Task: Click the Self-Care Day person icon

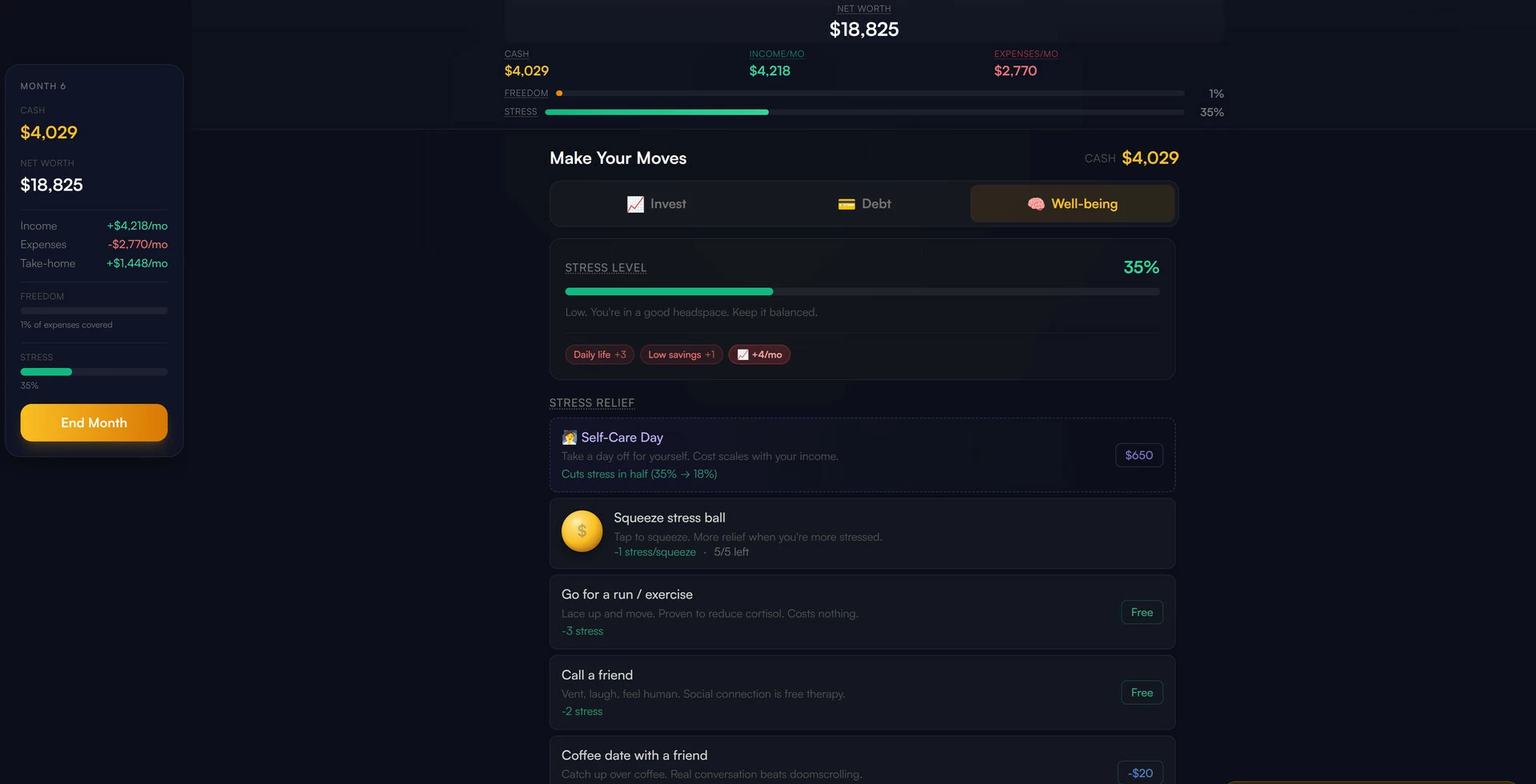Action: click(x=570, y=438)
